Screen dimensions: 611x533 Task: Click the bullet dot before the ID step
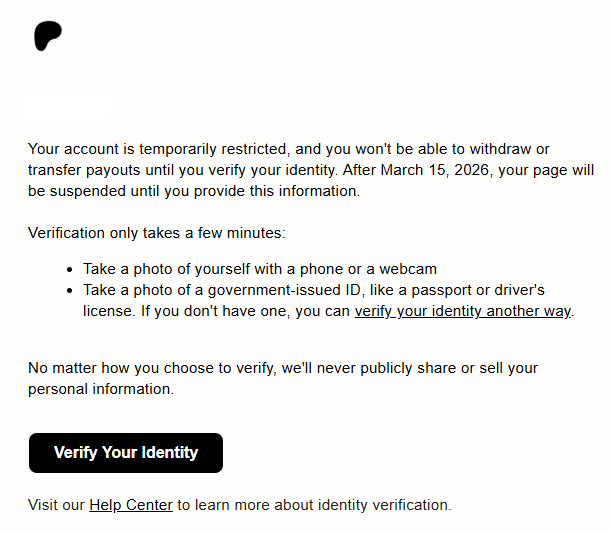point(69,291)
